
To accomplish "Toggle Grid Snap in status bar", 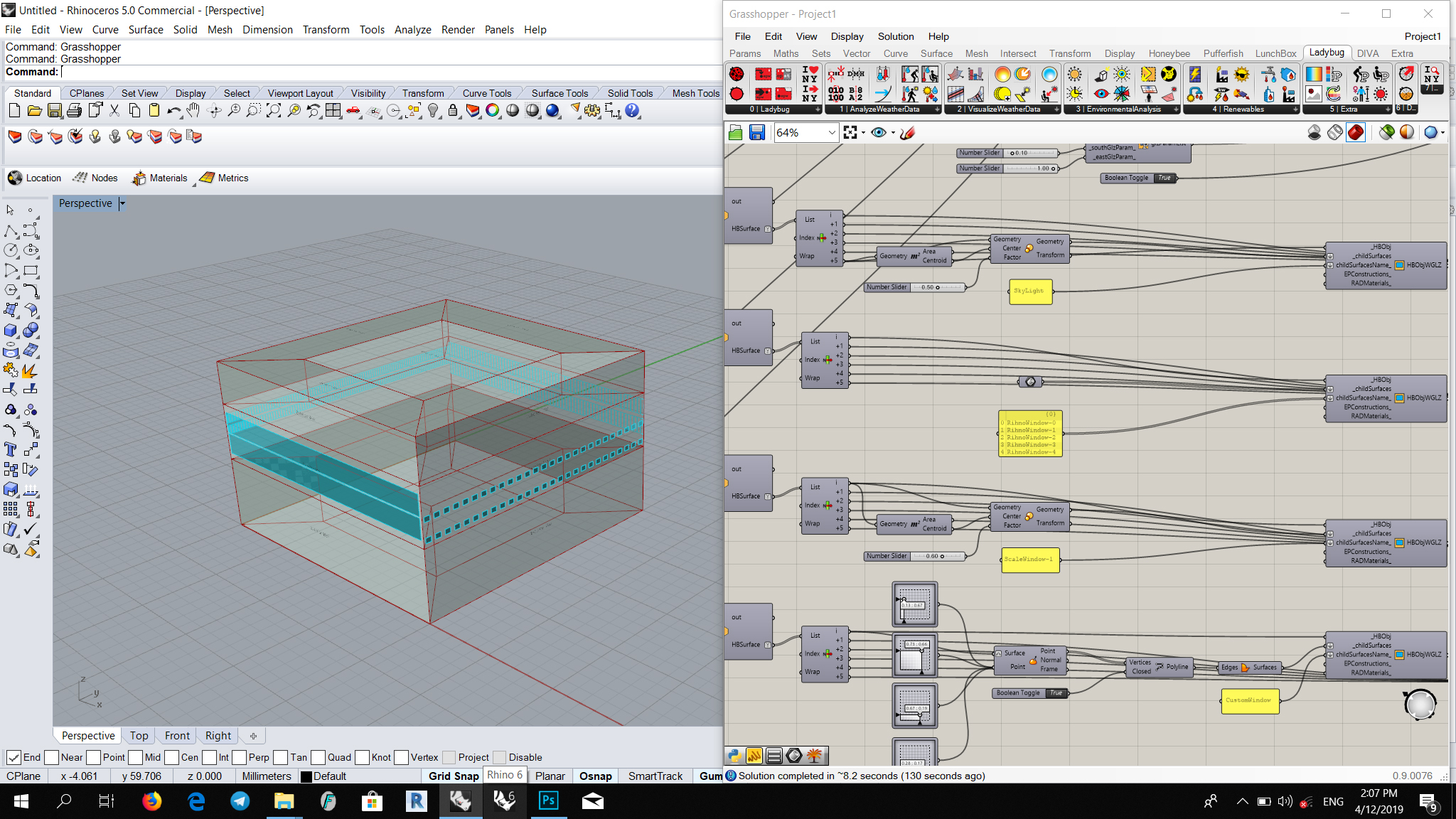I will 454,776.
